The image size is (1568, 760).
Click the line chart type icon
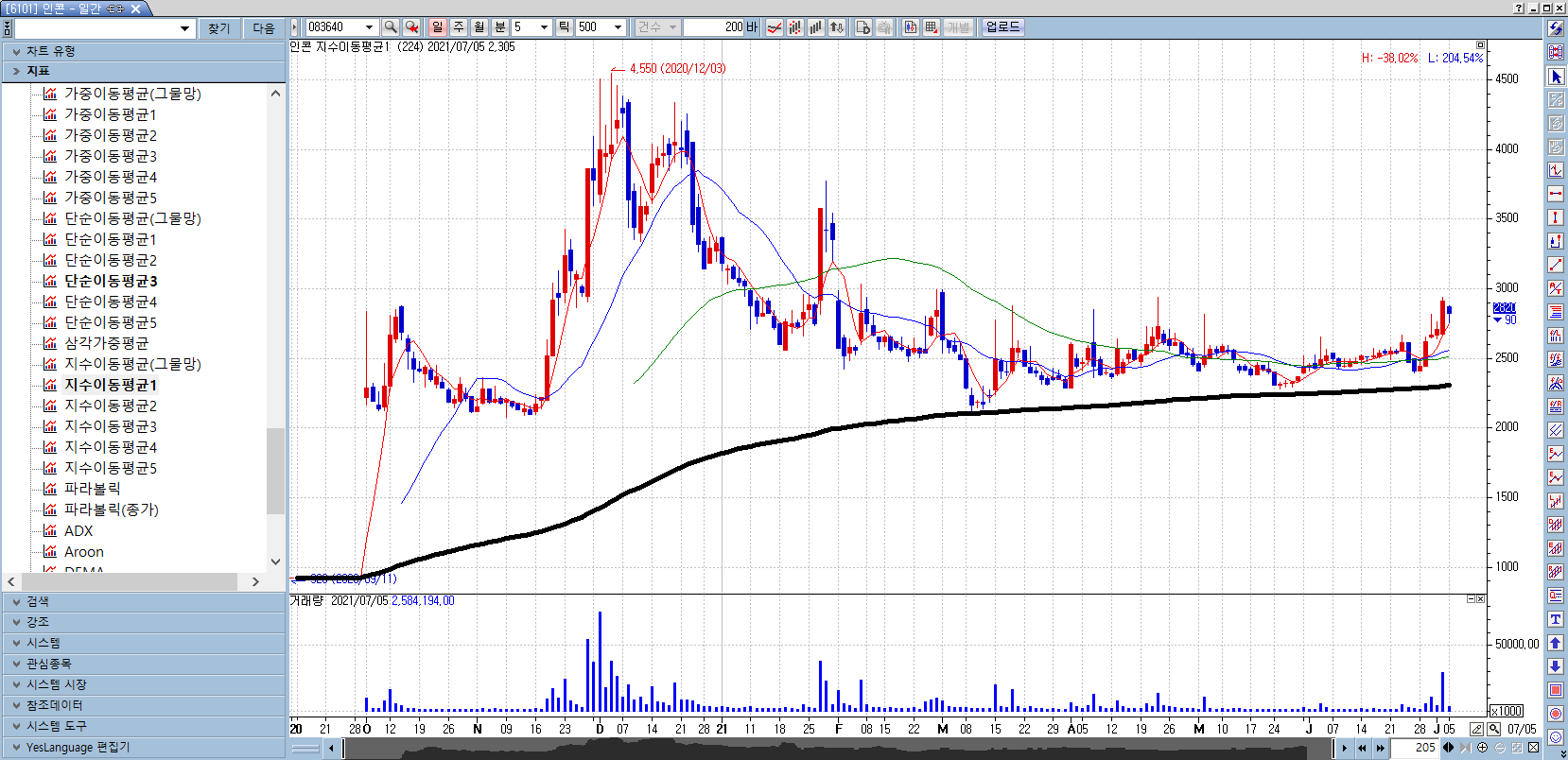(x=774, y=27)
